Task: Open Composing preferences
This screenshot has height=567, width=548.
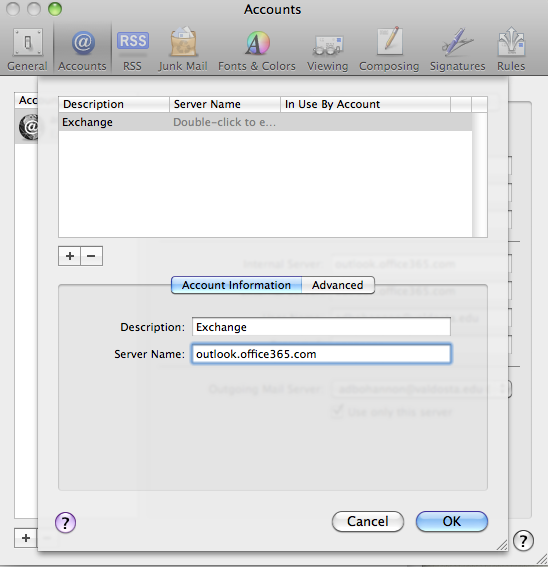Action: coord(389,50)
